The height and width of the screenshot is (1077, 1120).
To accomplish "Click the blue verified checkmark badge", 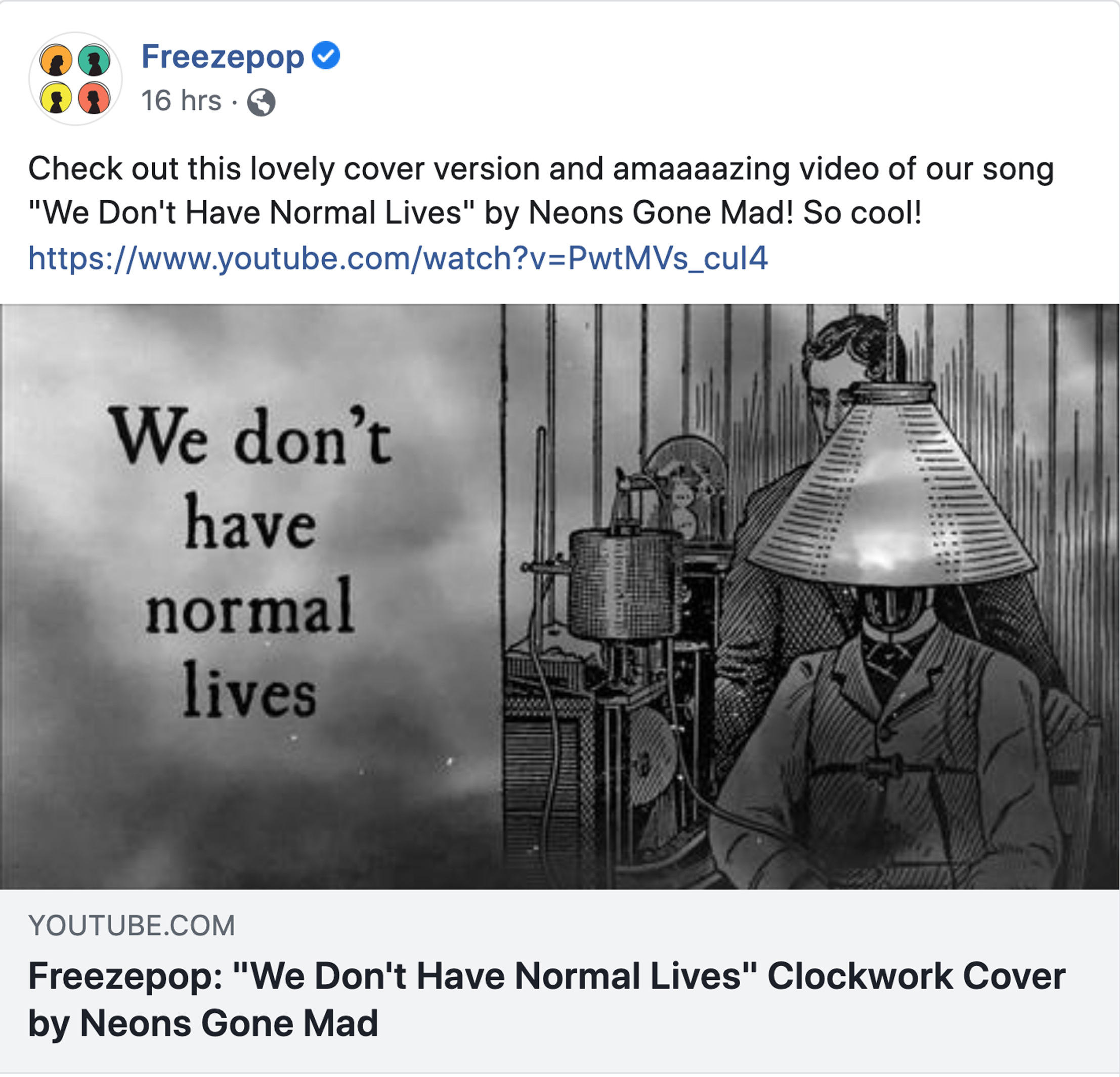I will [x=326, y=56].
